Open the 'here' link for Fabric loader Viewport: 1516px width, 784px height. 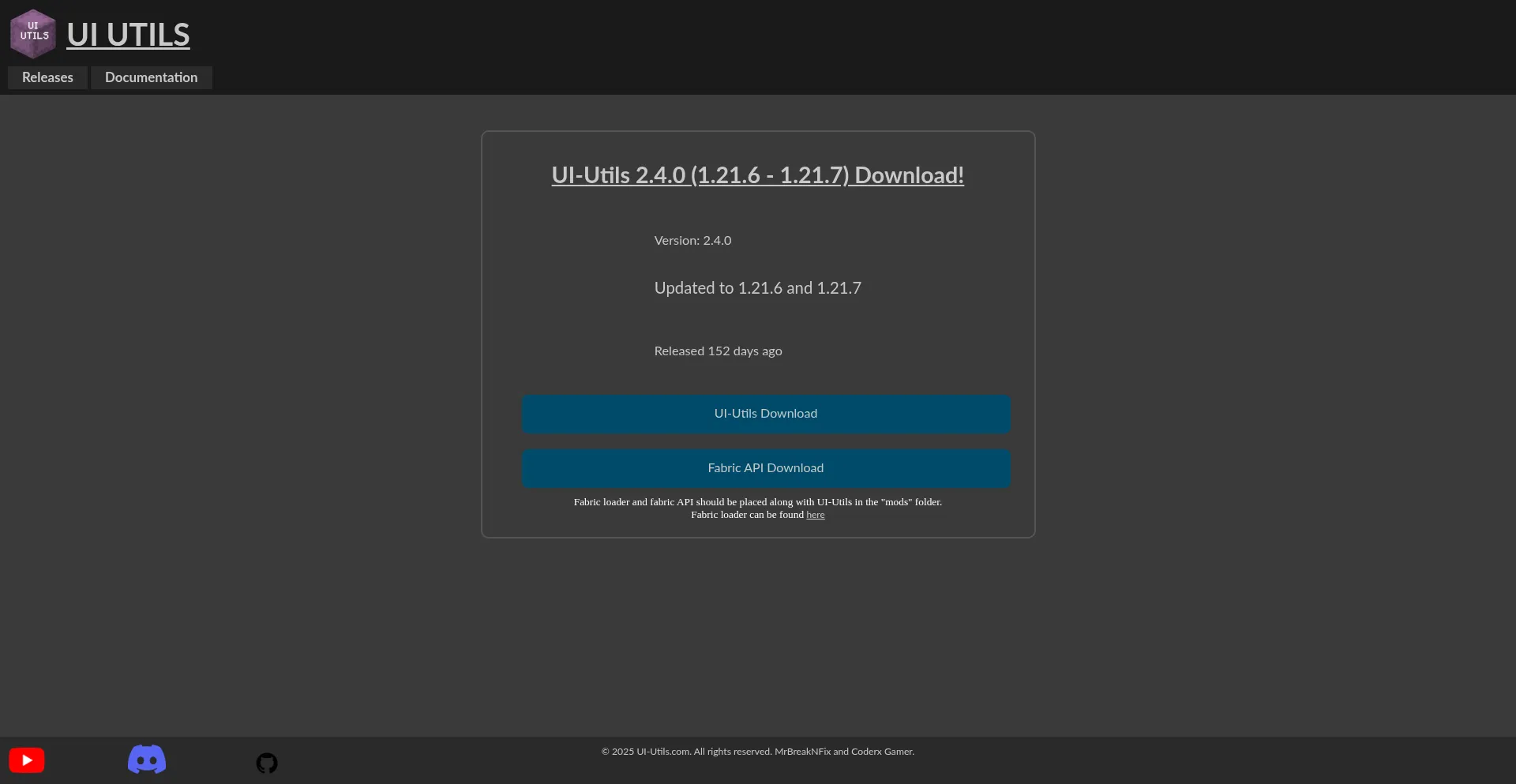point(816,515)
